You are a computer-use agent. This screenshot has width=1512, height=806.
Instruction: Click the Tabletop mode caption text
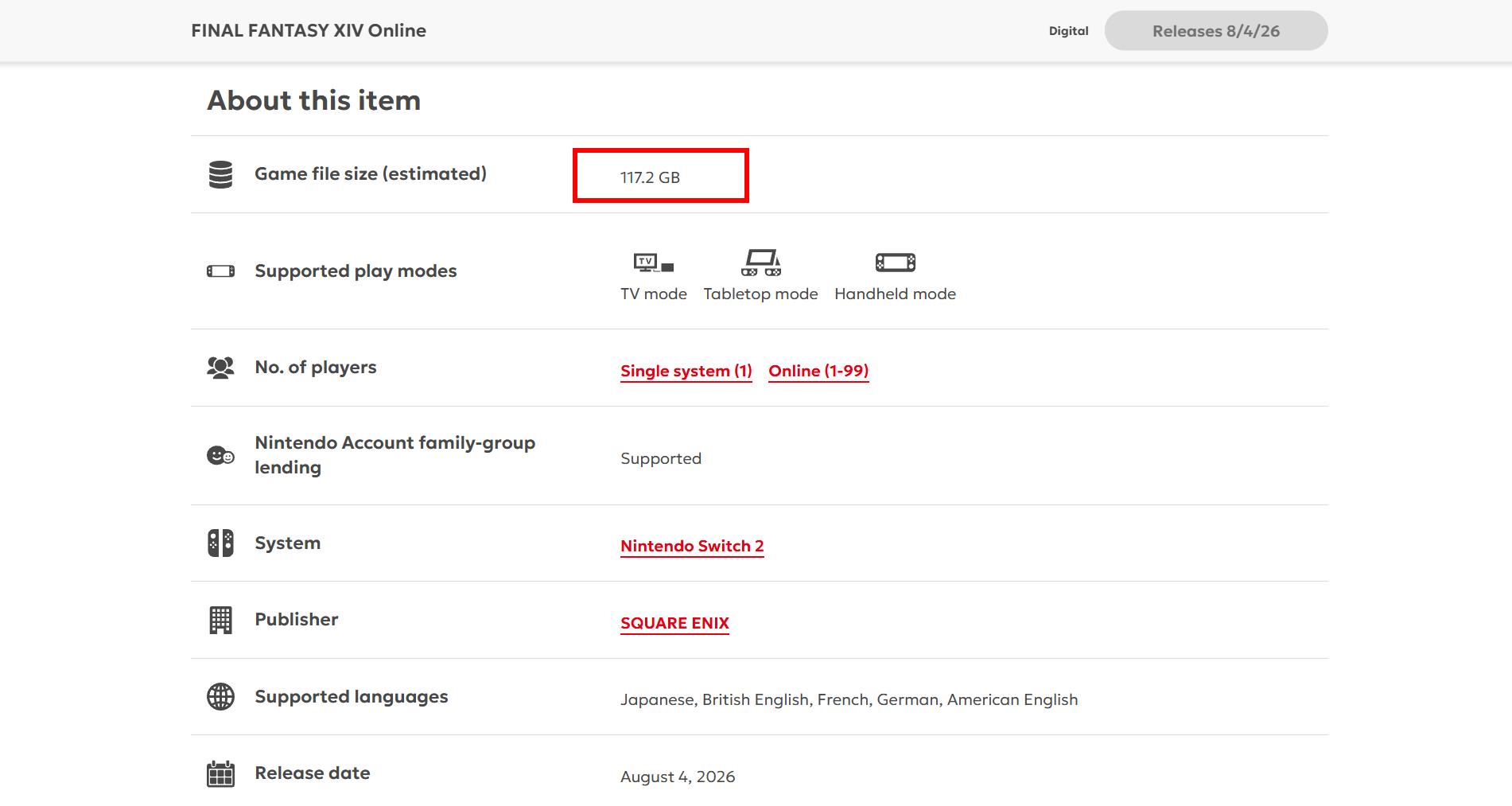761,294
